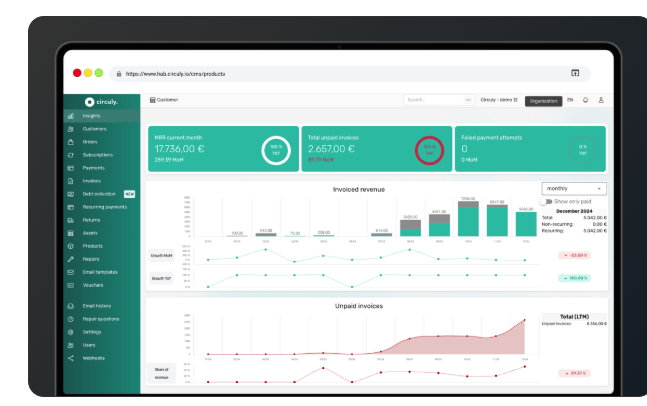Open the Subscriptions sidebar icon
The height and width of the screenshot is (406, 647).
coord(70,154)
